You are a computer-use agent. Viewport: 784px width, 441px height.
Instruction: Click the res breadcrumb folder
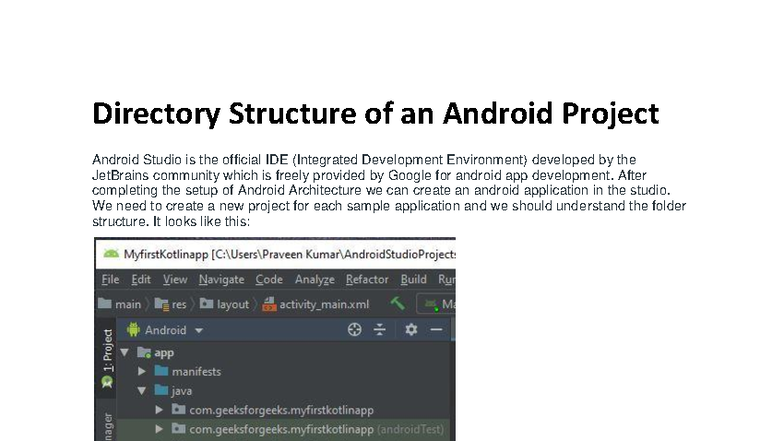pyautogui.click(x=170, y=304)
